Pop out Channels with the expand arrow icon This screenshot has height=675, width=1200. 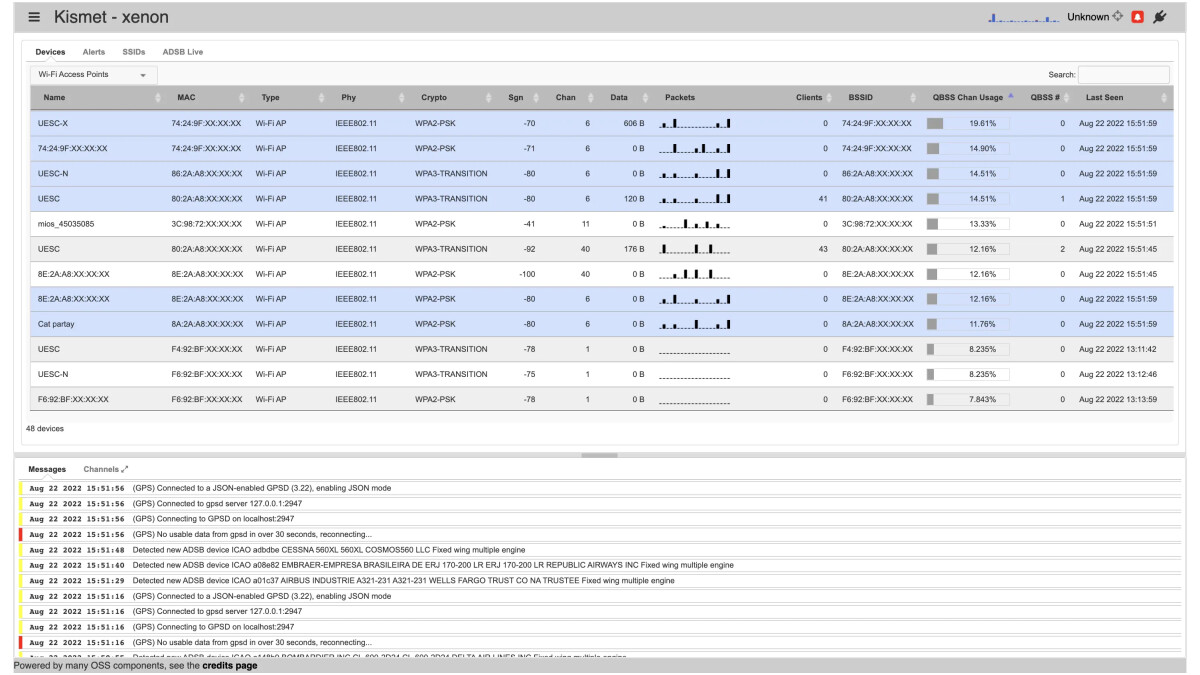(125, 469)
